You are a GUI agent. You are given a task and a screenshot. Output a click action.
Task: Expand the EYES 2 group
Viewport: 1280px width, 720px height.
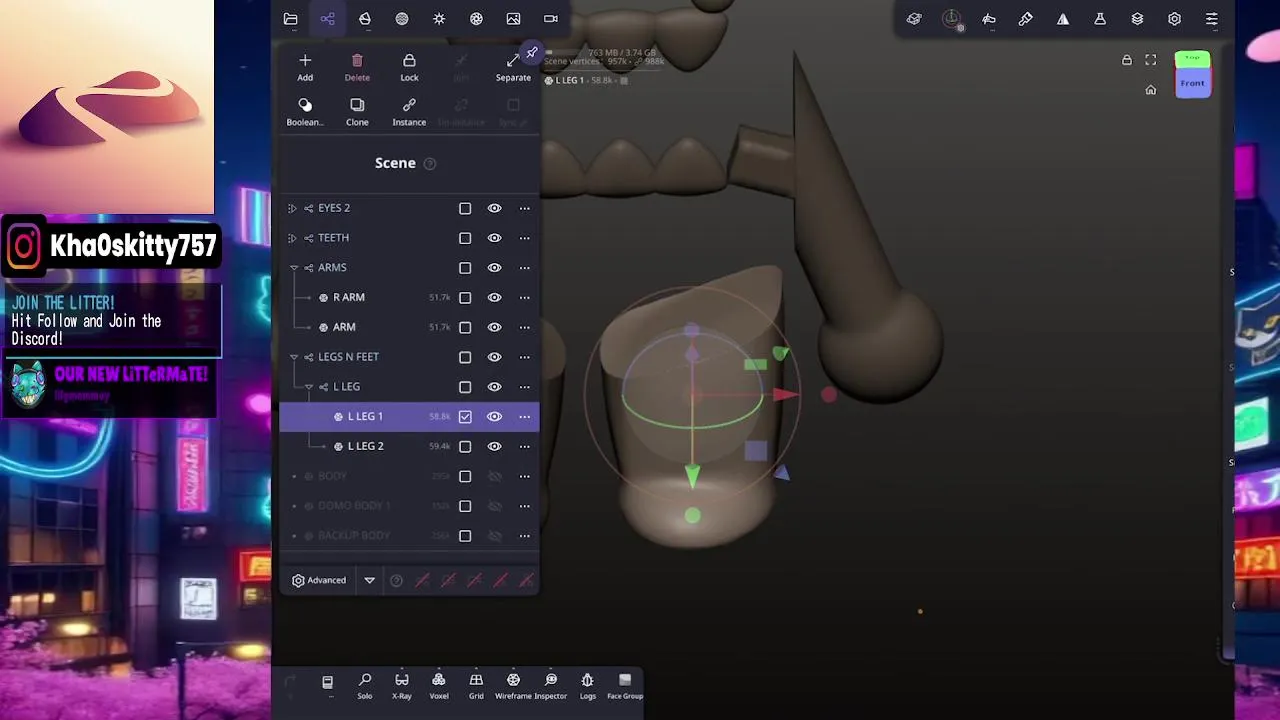(x=292, y=208)
